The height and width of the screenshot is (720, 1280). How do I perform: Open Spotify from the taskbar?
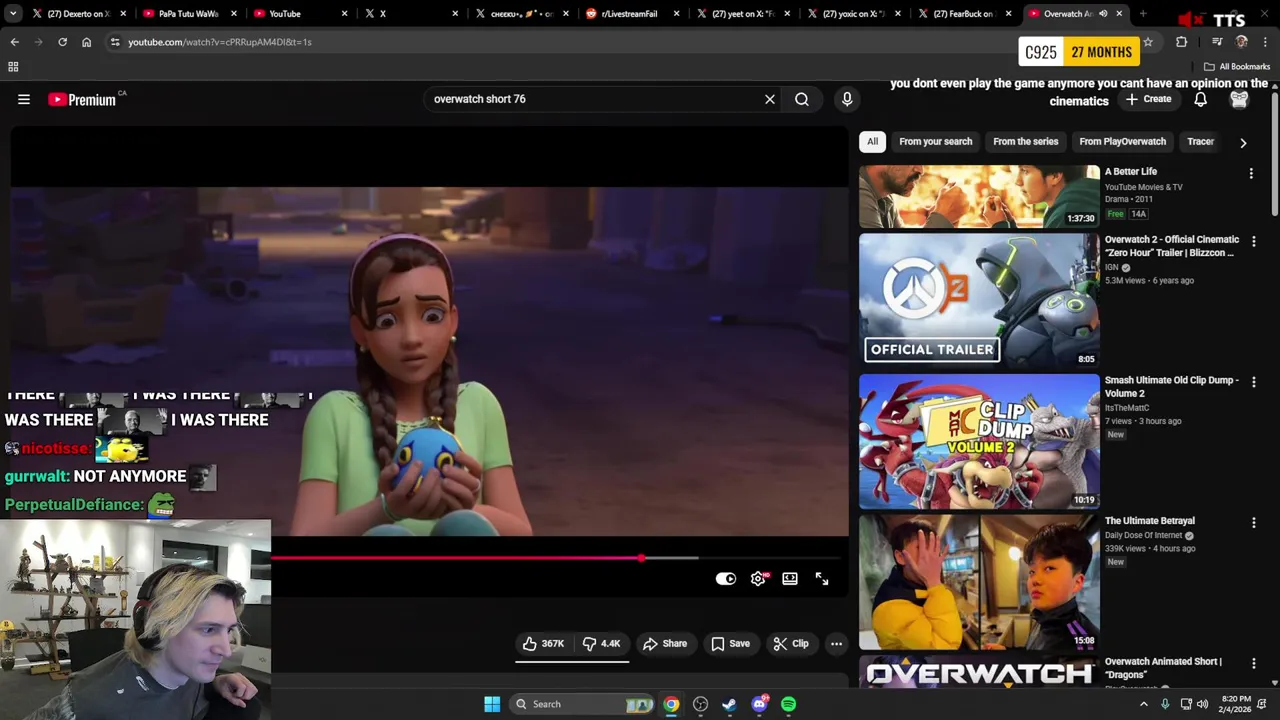pos(788,704)
